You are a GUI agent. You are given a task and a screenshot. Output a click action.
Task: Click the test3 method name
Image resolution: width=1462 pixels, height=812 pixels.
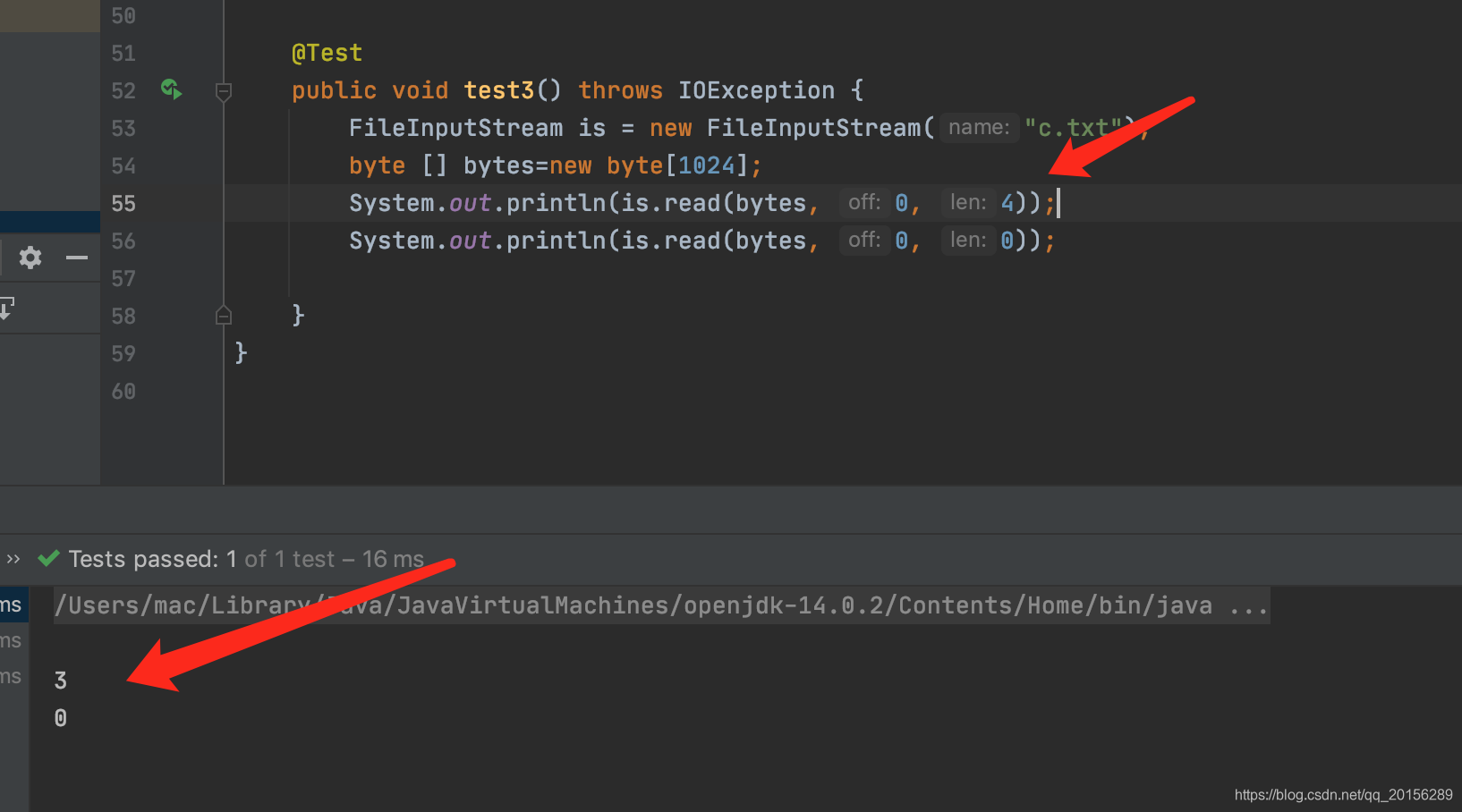coord(498,90)
